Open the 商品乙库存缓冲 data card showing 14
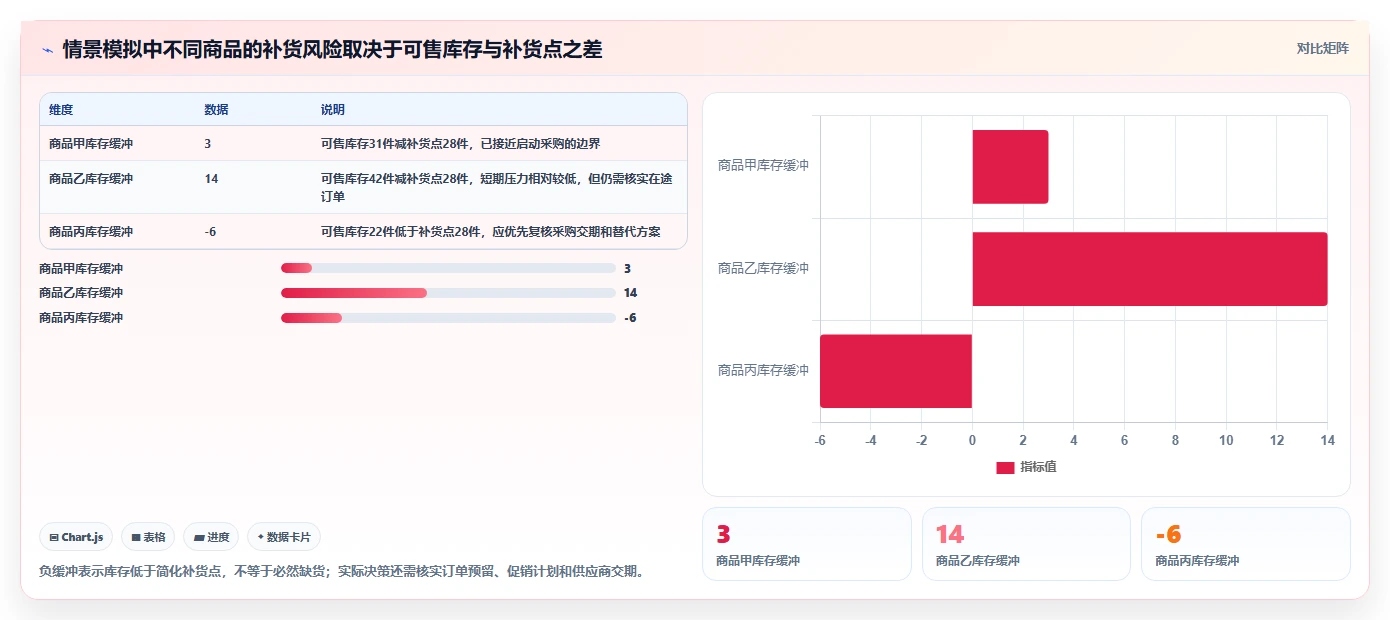This screenshot has height=620, width=1390. [x=1026, y=544]
